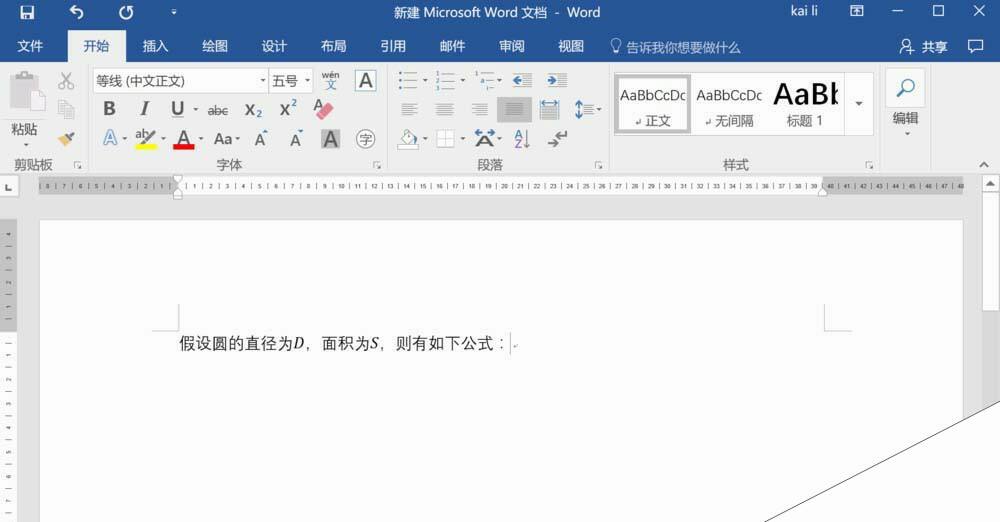The height and width of the screenshot is (522, 1000).
Task: Justify paragraph text
Action: (514, 110)
